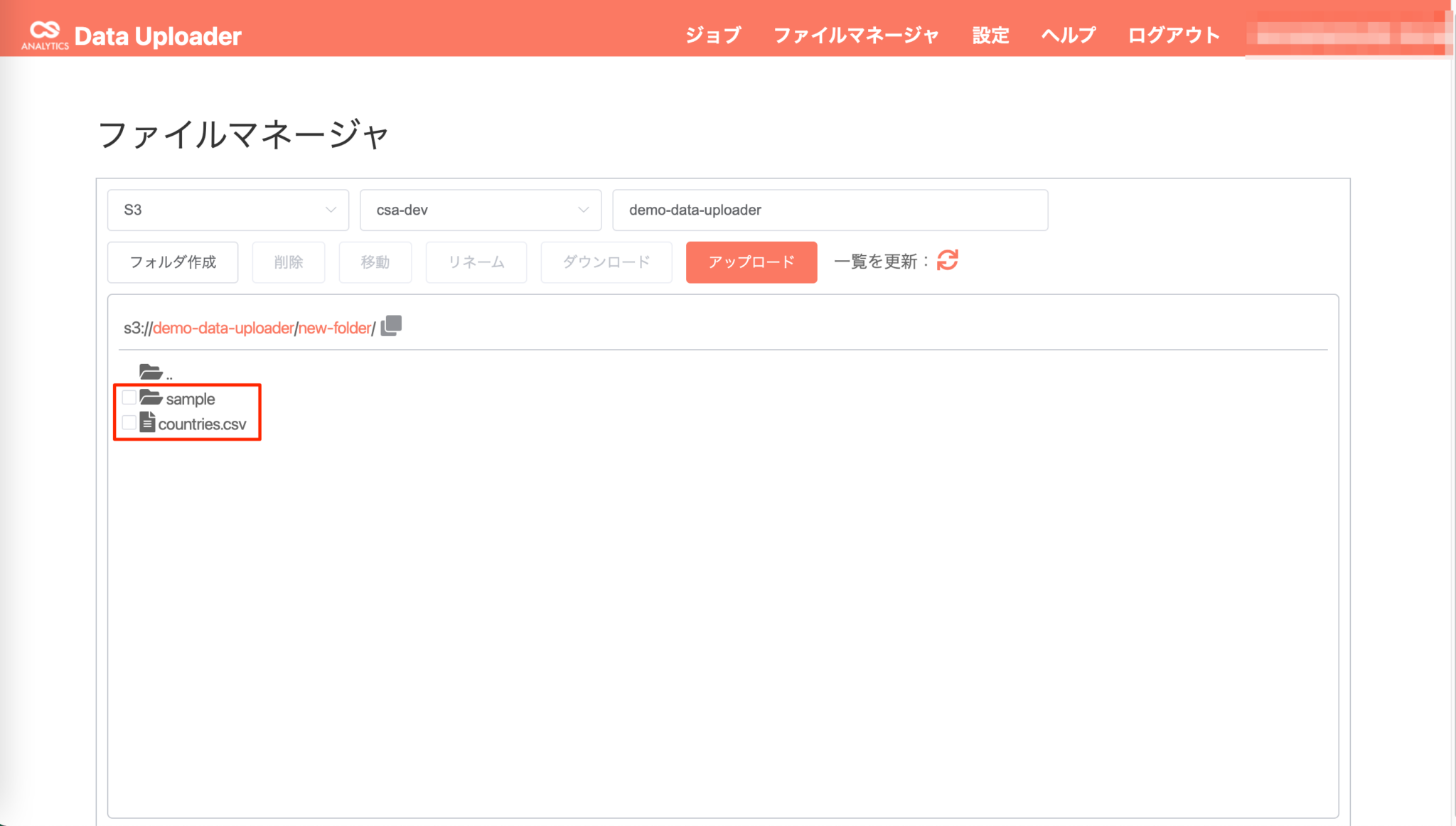Click the new-folder link in breadcrumb path

tap(335, 327)
